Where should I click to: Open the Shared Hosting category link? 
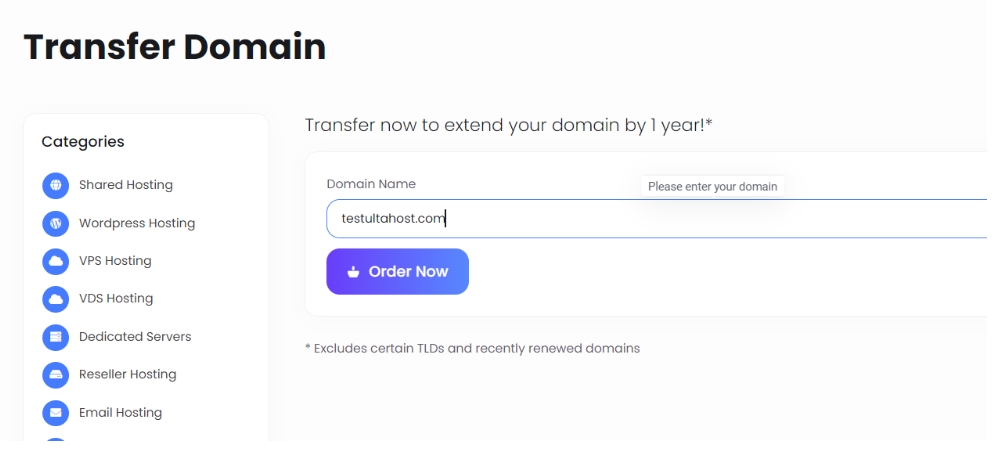(126, 185)
